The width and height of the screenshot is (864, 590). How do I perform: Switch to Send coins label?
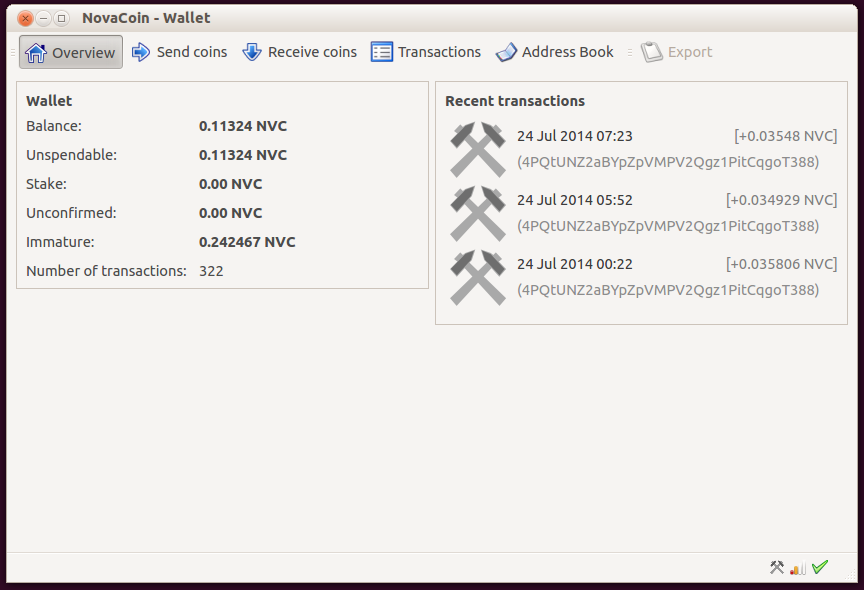(192, 52)
